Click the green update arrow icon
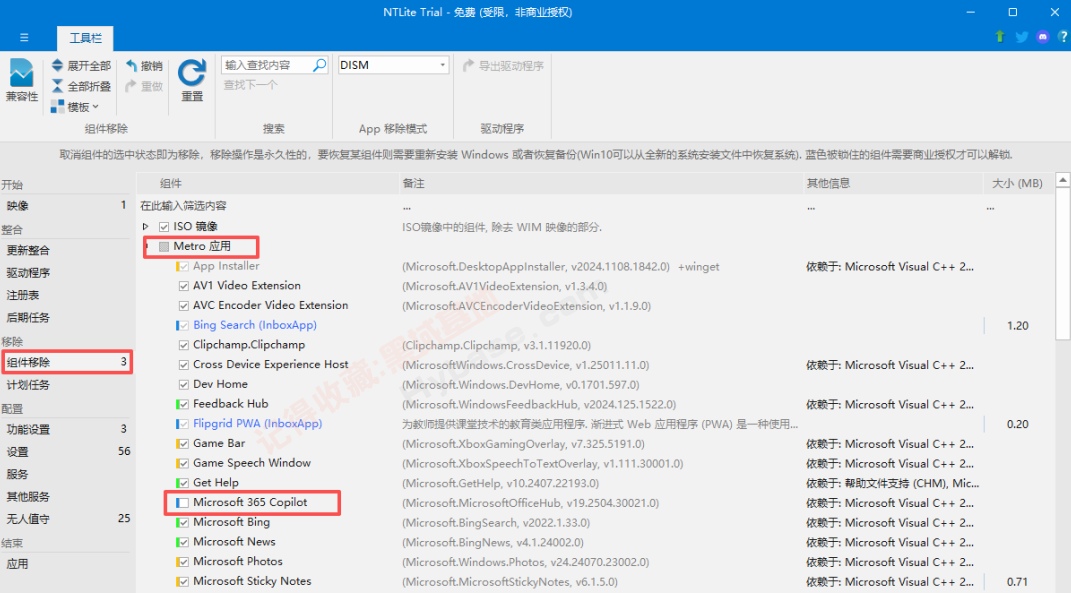The image size is (1071, 593). [x=1000, y=37]
